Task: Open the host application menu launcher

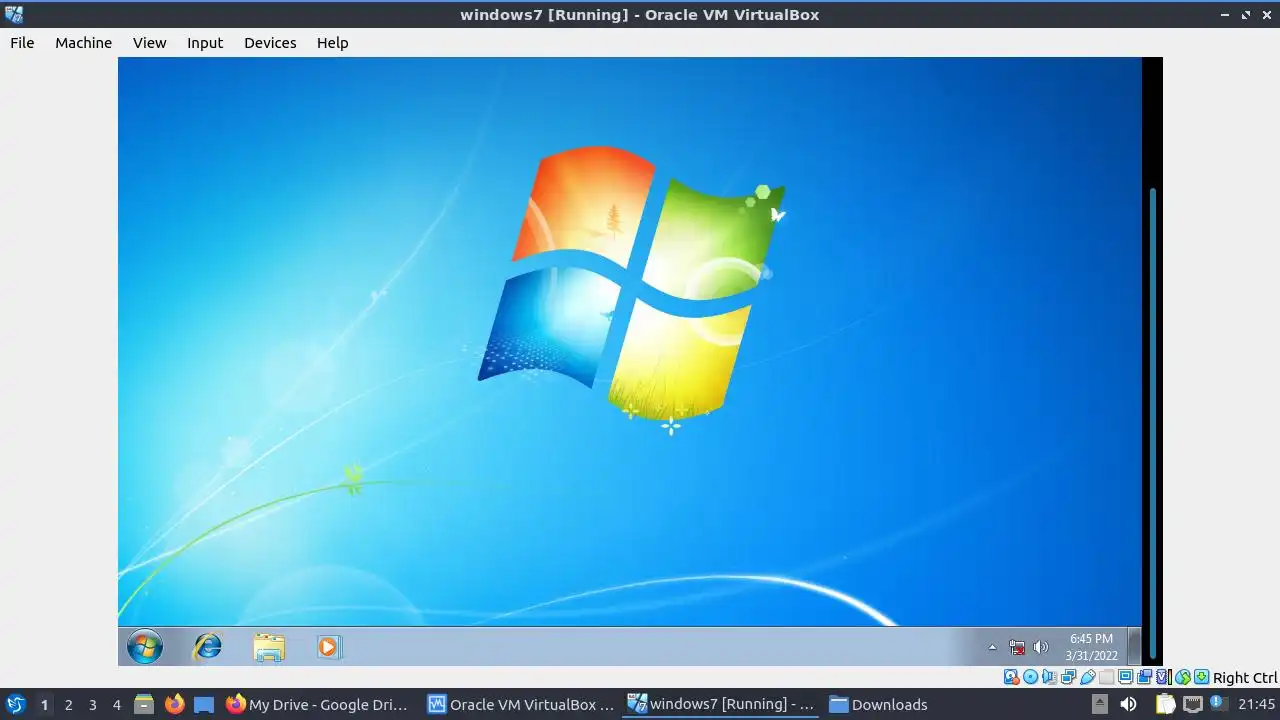Action: point(15,704)
